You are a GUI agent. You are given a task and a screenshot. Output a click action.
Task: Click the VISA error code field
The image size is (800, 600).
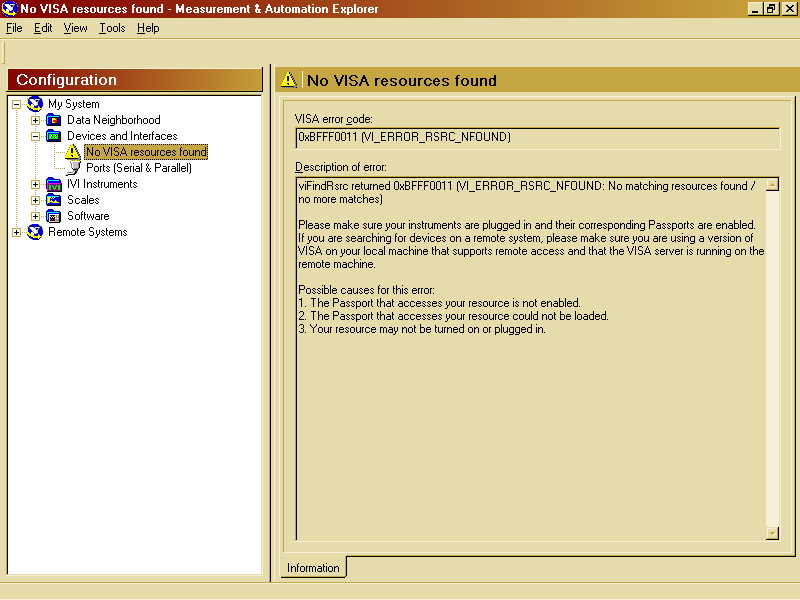tap(537, 137)
